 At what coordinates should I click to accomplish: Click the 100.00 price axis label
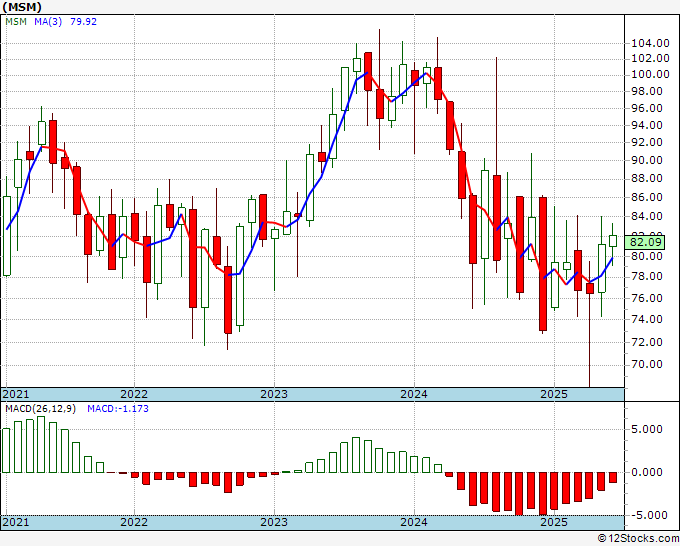click(x=650, y=74)
